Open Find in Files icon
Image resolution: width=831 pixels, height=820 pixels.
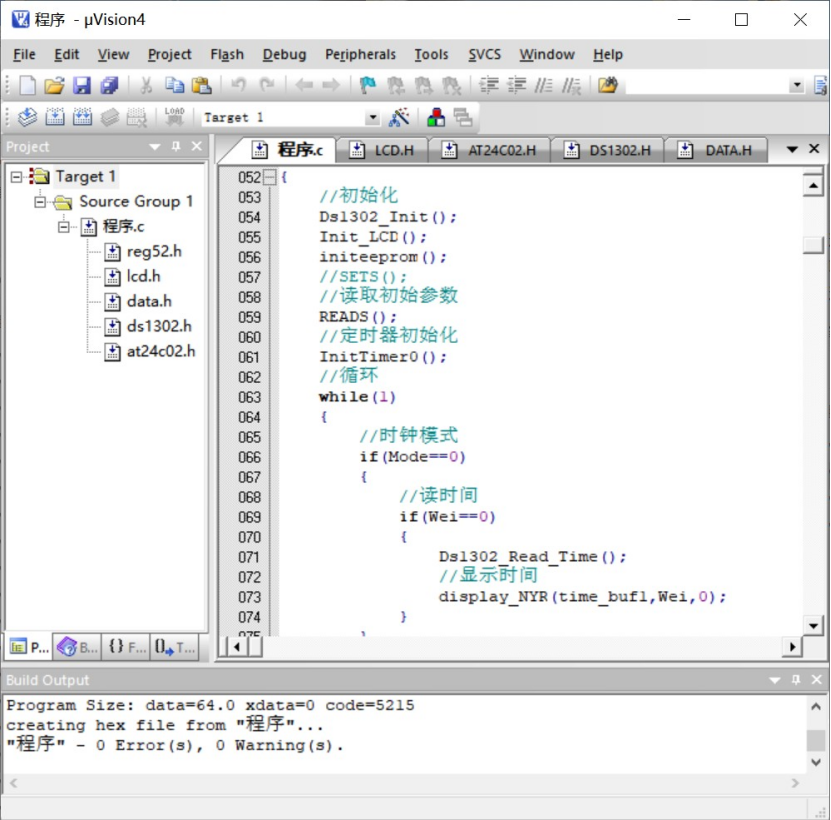(x=608, y=85)
